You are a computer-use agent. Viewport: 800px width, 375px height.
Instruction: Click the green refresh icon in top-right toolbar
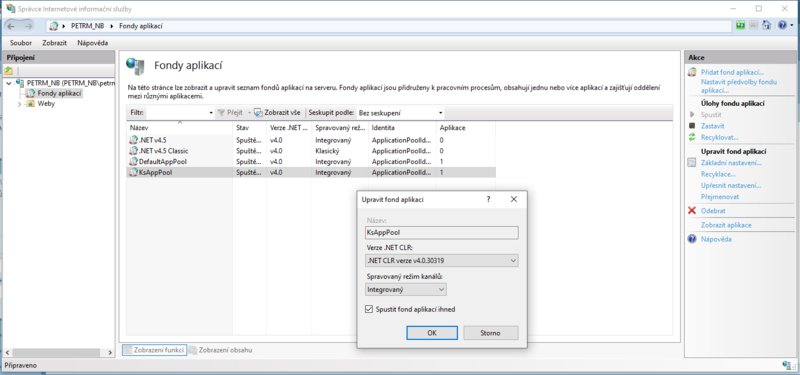coord(740,26)
